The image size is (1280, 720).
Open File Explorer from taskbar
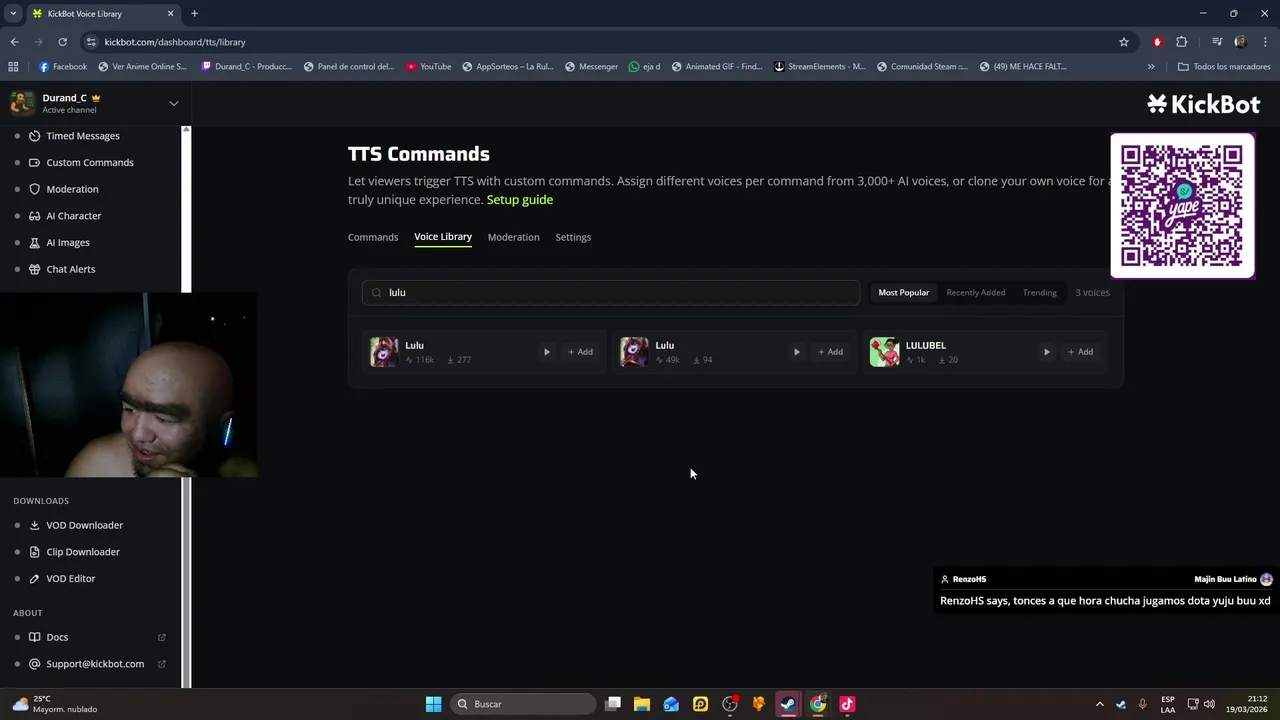[642, 704]
